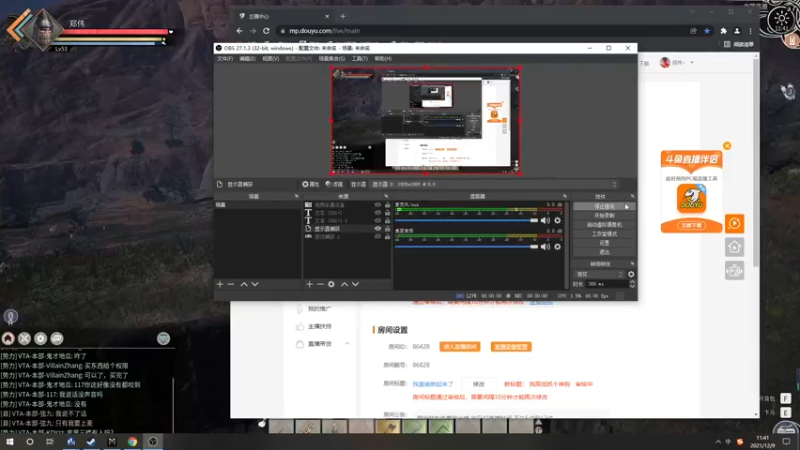Pop out the 控件 controls dock
This screenshot has width=800, height=450.
pyautogui.click(x=632, y=196)
